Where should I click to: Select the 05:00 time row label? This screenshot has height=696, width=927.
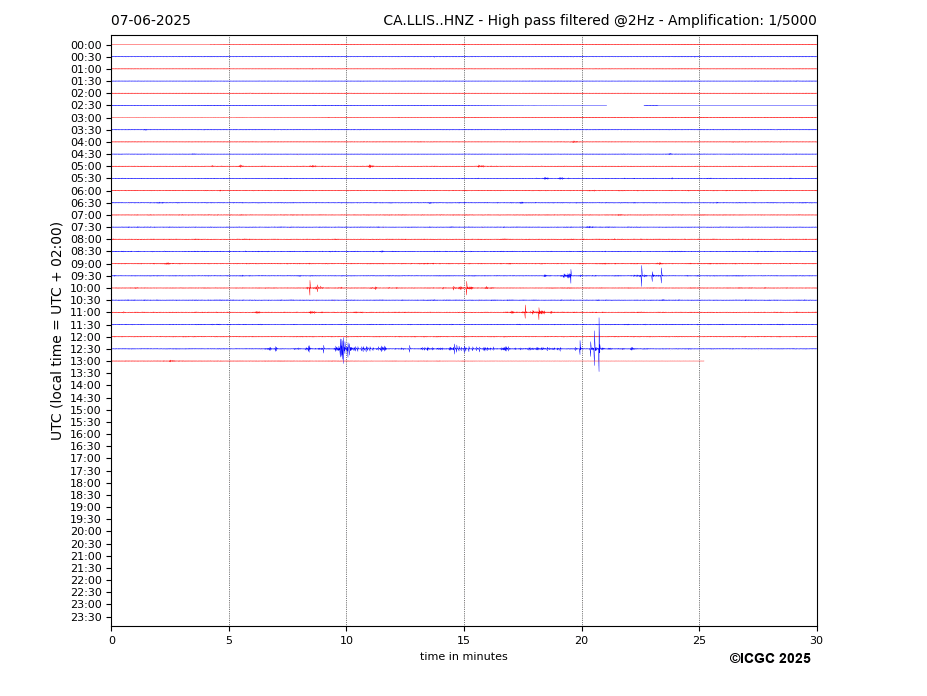(86, 166)
